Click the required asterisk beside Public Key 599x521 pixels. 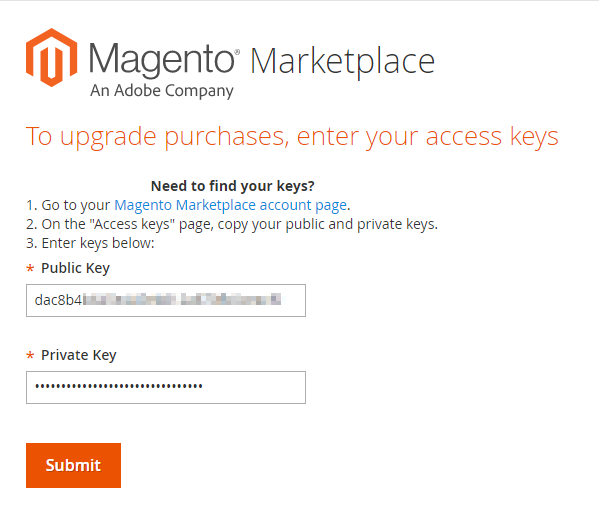(30, 269)
